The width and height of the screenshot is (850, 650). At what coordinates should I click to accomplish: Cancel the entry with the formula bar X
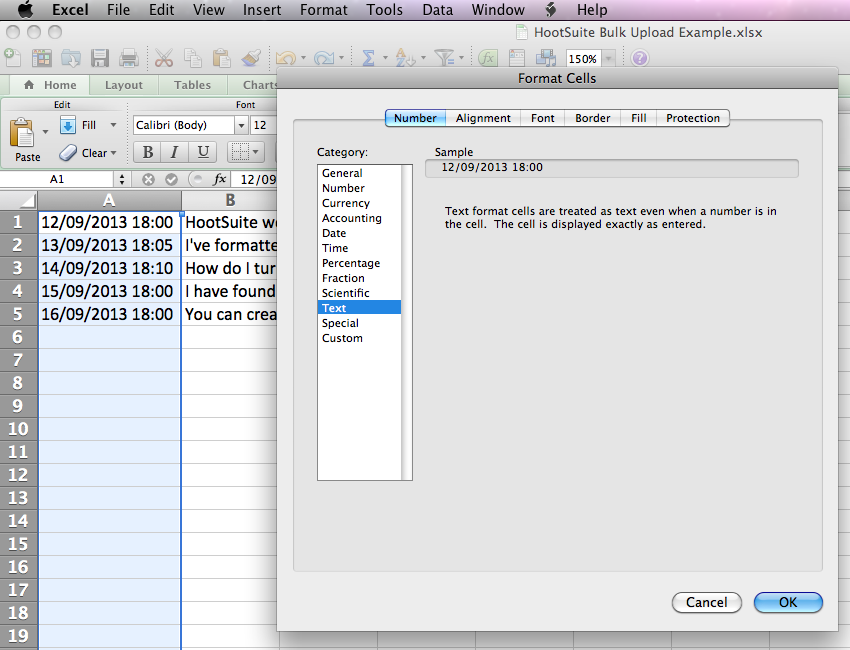(x=148, y=179)
